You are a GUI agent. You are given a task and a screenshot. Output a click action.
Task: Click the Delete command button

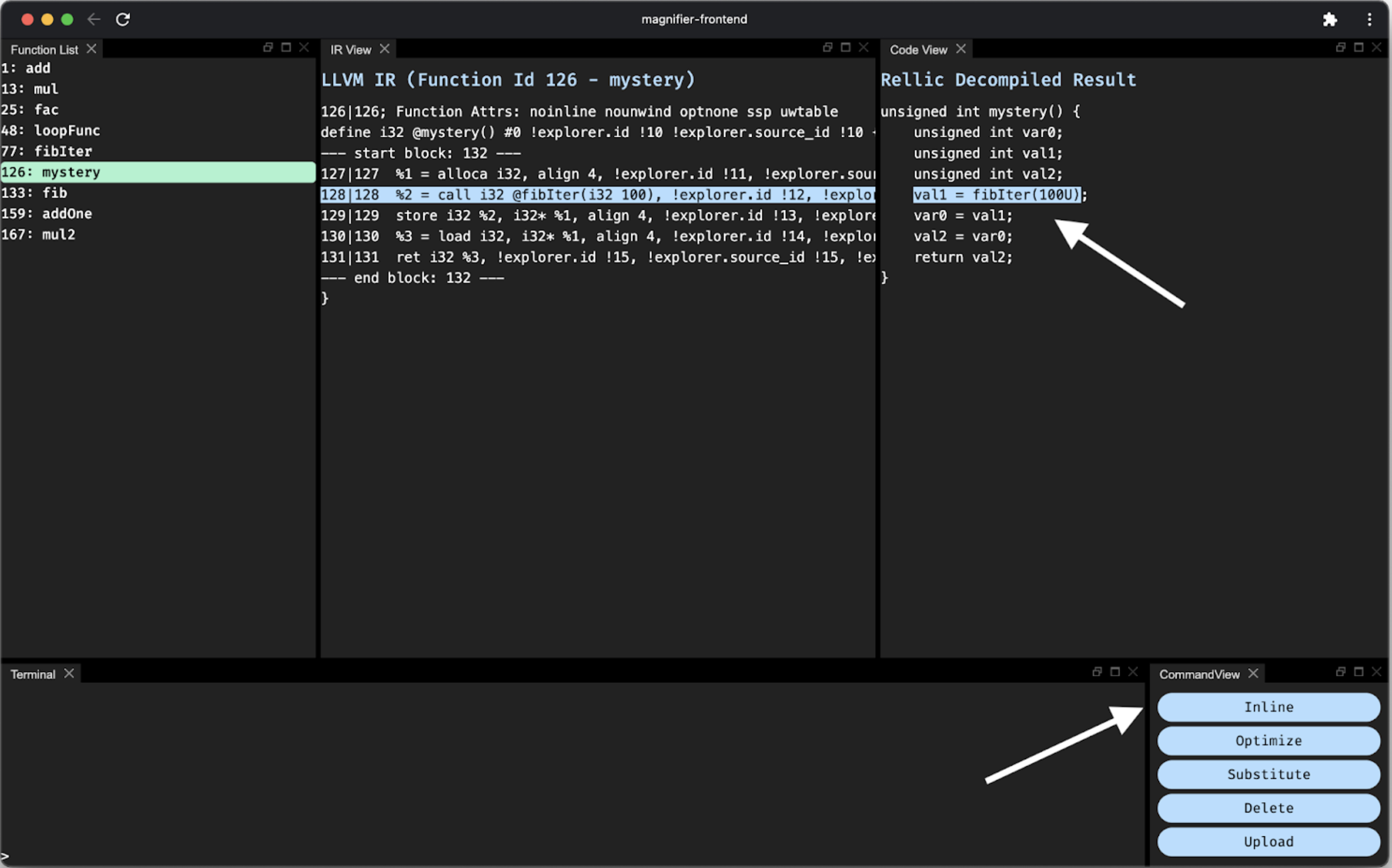coord(1268,808)
